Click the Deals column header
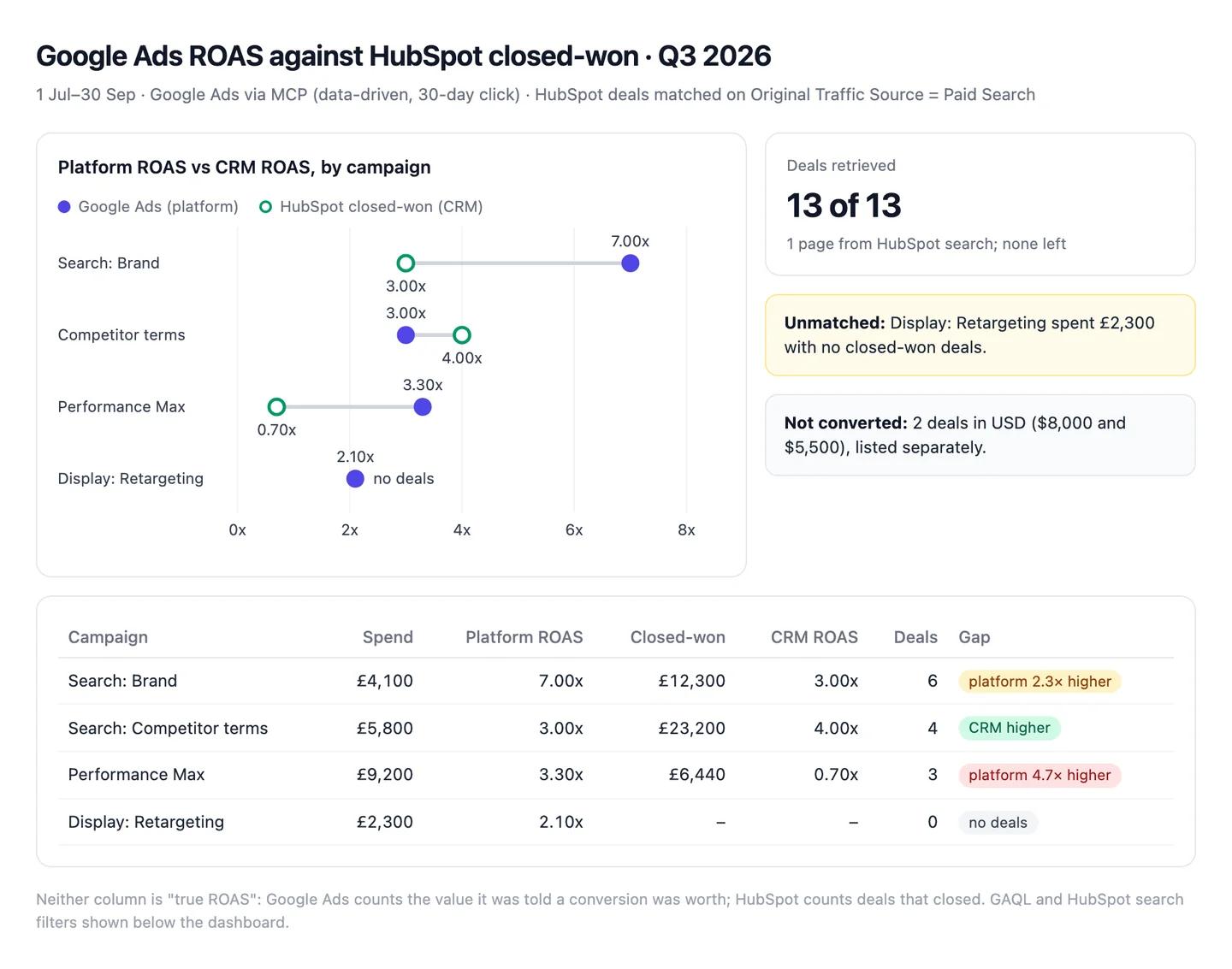The width and height of the screenshot is (1232, 969). pos(915,637)
